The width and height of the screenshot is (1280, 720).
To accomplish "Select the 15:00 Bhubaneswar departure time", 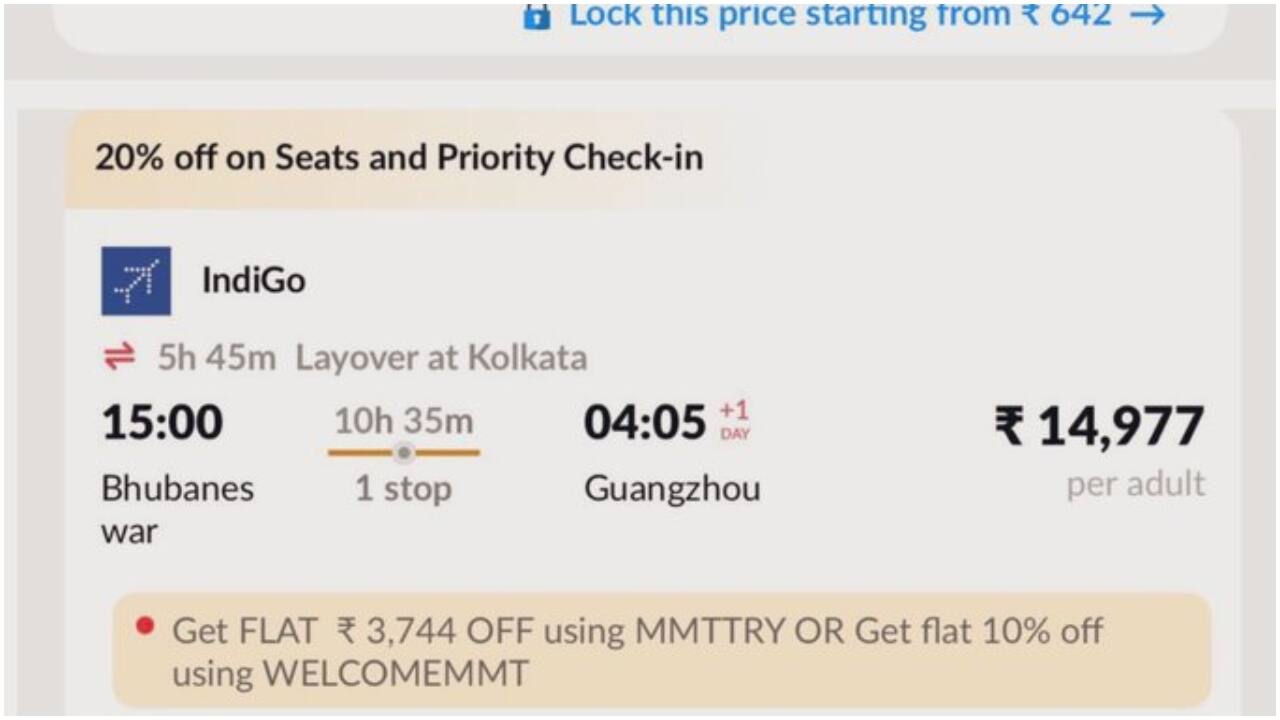I will (162, 422).
